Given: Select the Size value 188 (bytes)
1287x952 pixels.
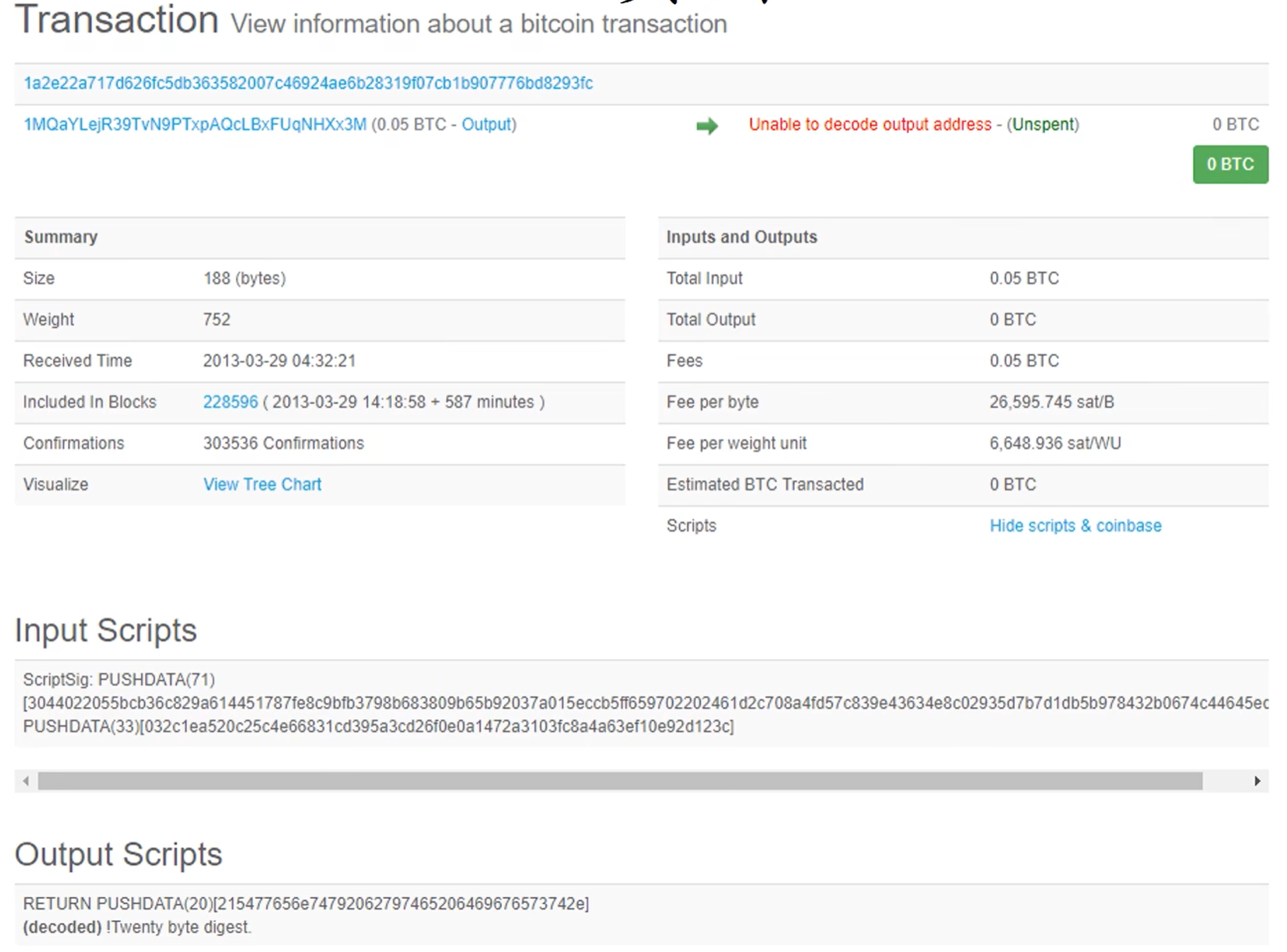Looking at the screenshot, I should coord(245,278).
